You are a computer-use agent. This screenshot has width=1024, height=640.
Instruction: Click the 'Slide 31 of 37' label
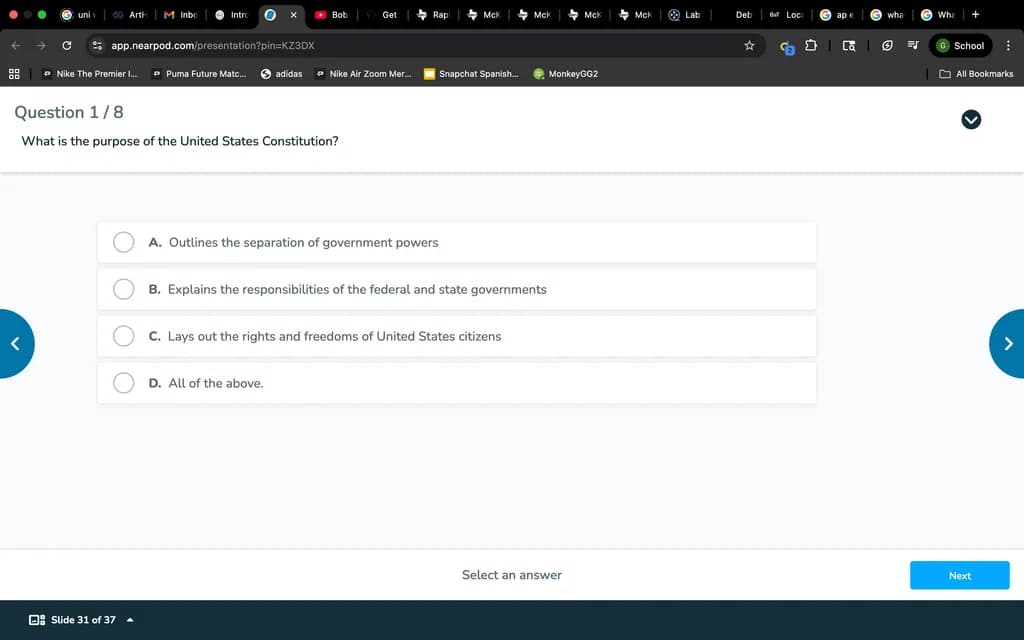tap(84, 620)
